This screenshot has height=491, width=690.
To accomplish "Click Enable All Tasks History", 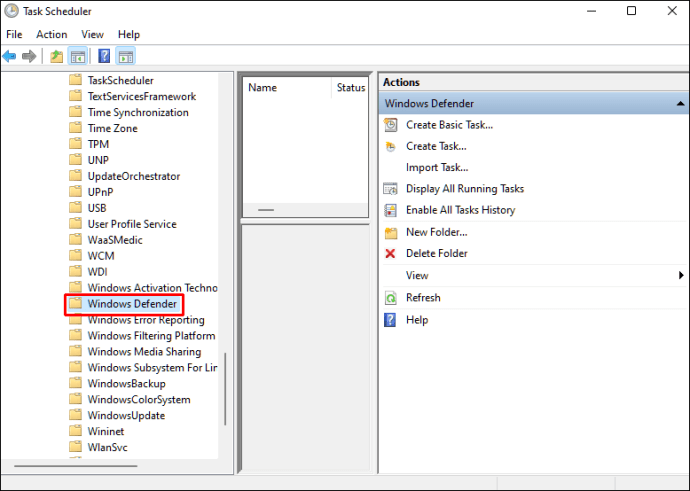I will [460, 210].
